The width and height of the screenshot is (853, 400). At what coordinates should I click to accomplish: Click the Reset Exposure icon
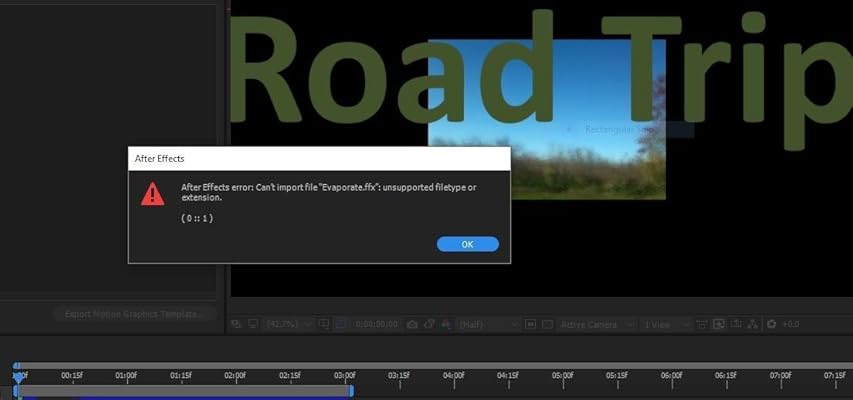[x=771, y=324]
